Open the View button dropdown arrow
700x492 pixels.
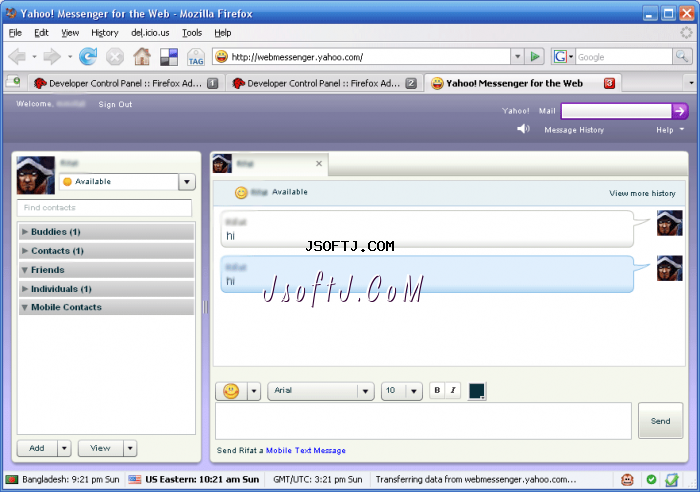click(x=130, y=448)
